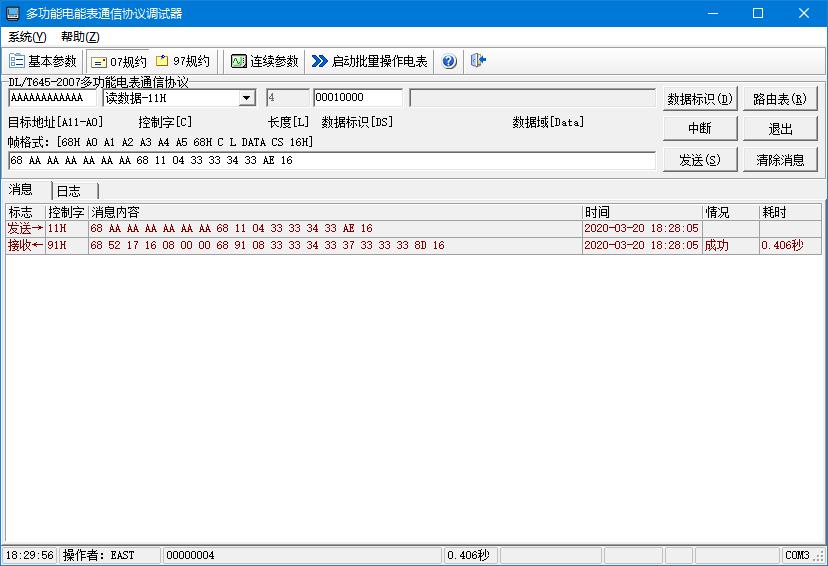The image size is (828, 566).
Task: Clear messages with 清除消息 button
Action: 780,160
